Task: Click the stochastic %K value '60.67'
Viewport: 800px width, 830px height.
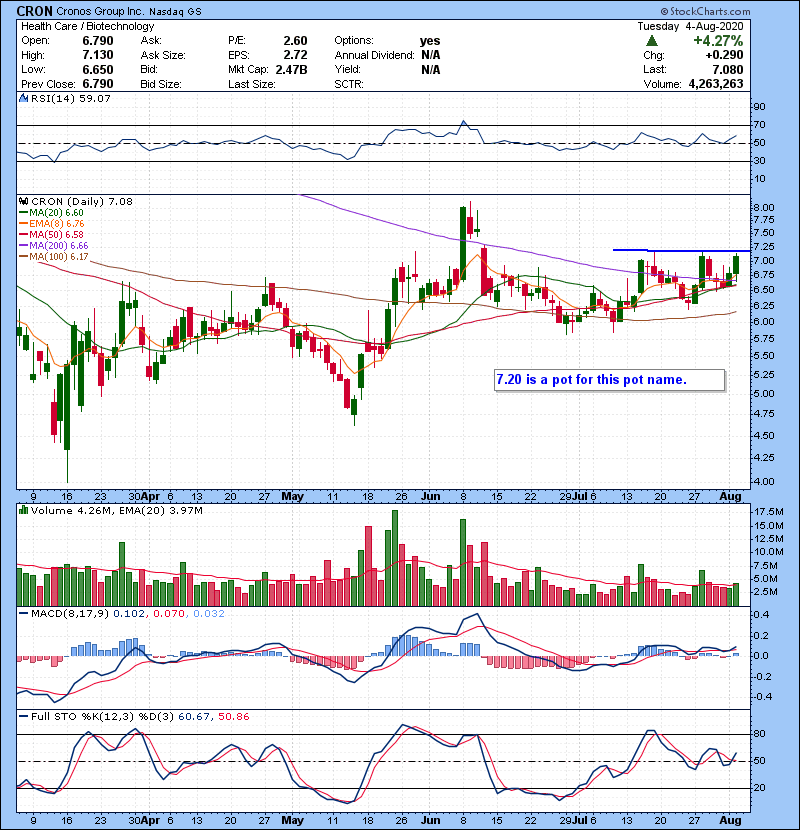Action: [193, 717]
